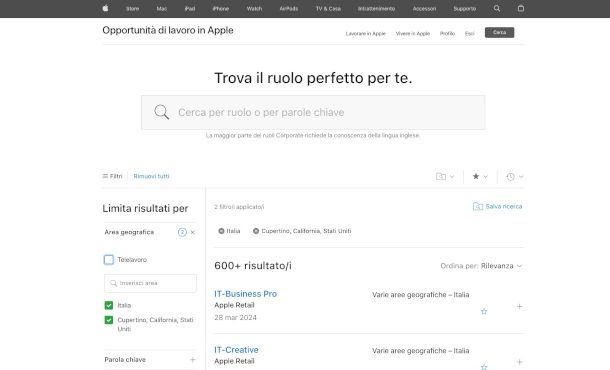Open the Intrattenimento menu item
Viewport: 610px width, 370px height.
pyautogui.click(x=377, y=9)
